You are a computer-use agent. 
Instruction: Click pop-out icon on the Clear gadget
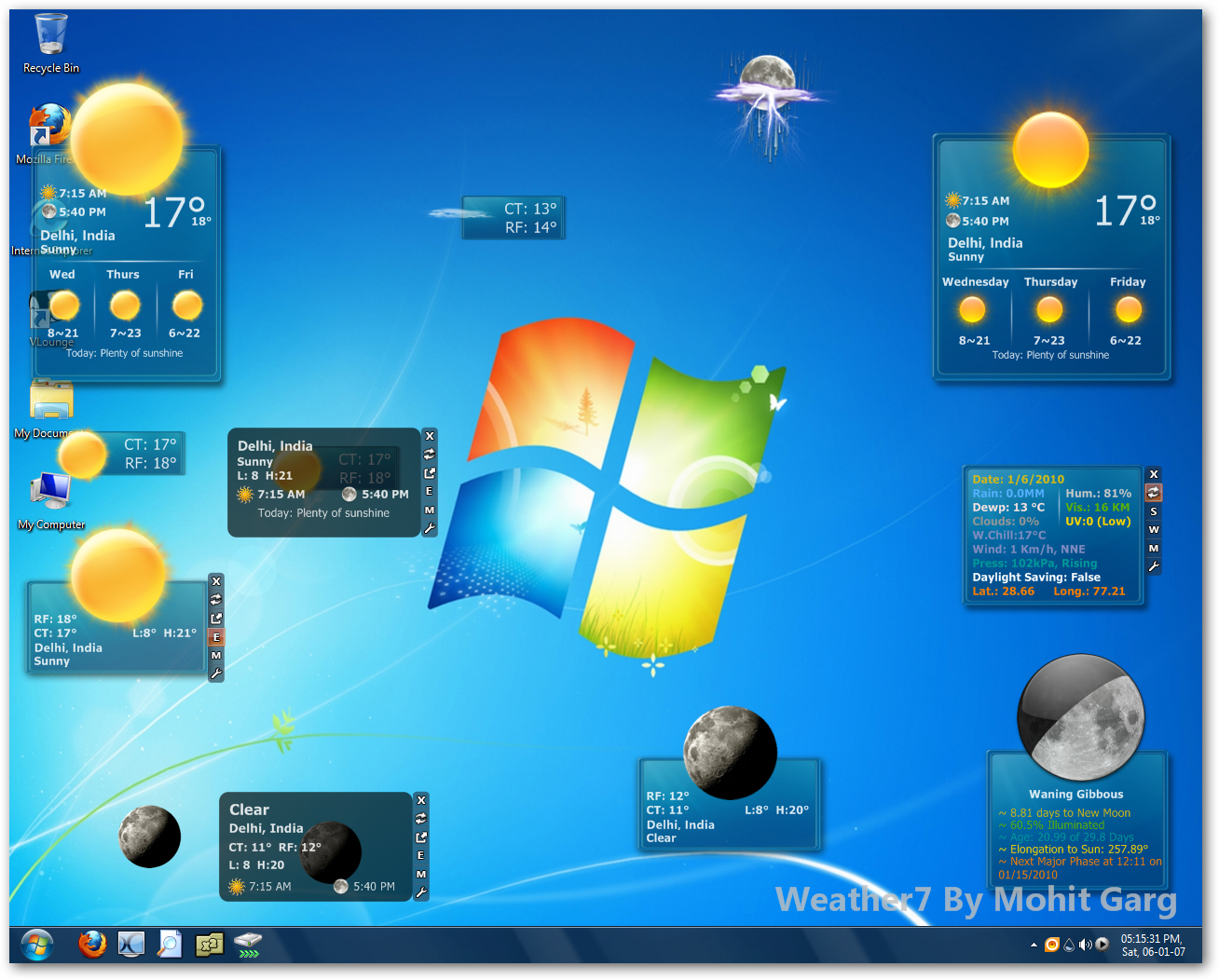(421, 837)
